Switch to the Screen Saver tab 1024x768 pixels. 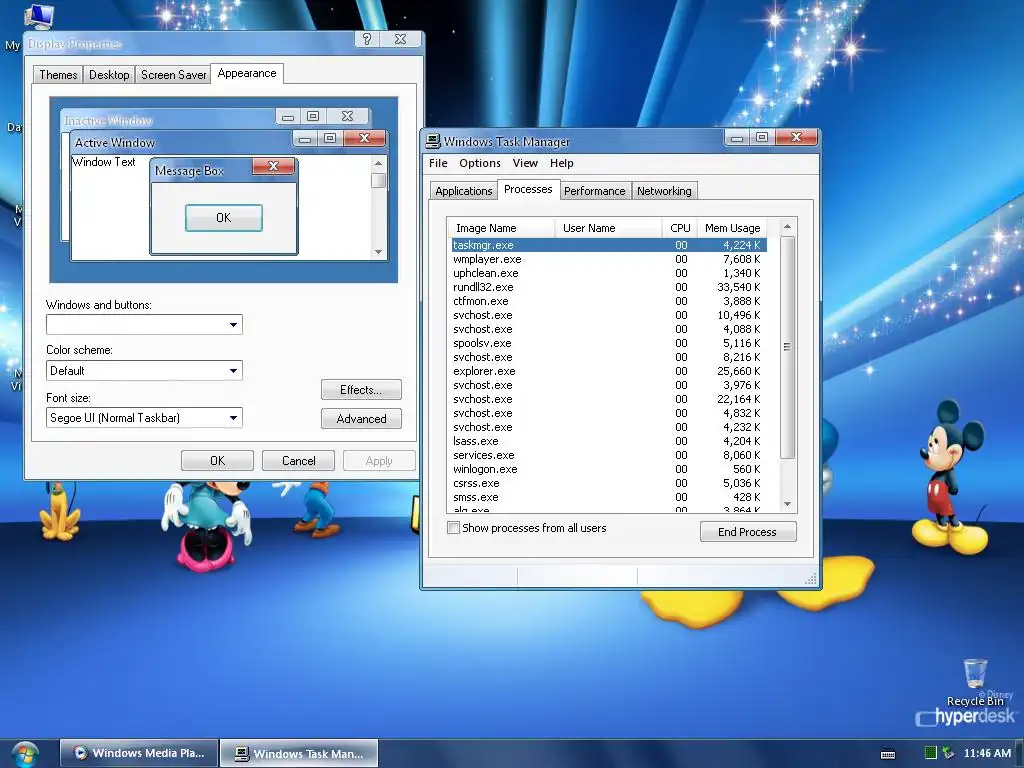point(174,74)
